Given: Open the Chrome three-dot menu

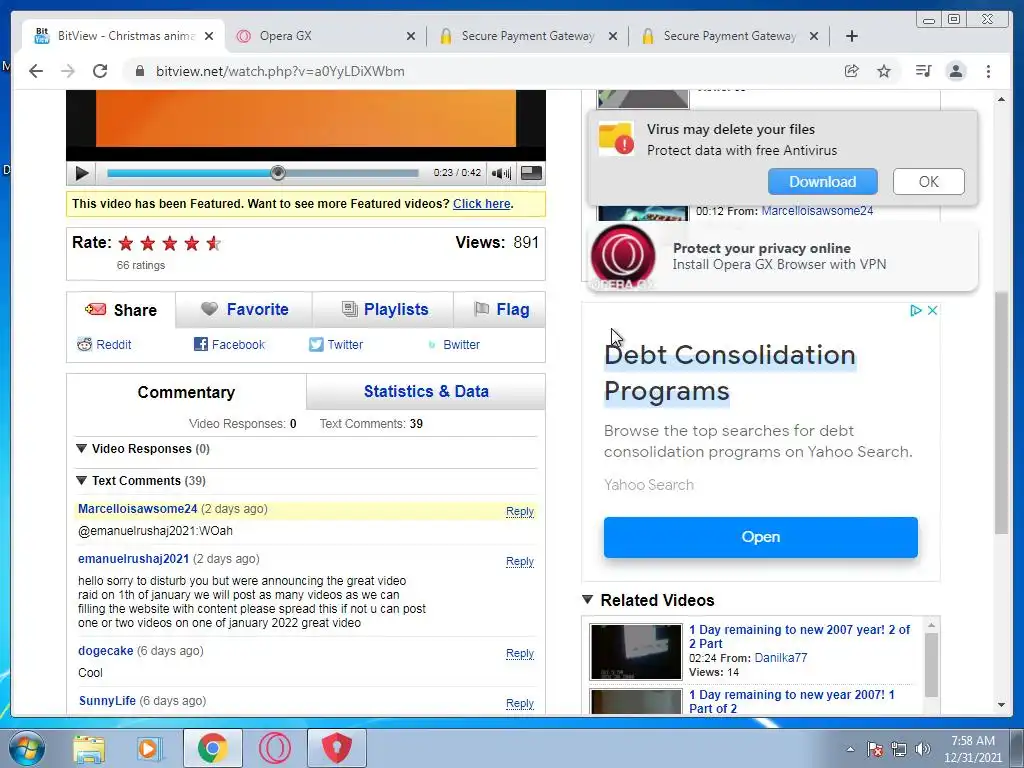Looking at the screenshot, I should (x=988, y=71).
